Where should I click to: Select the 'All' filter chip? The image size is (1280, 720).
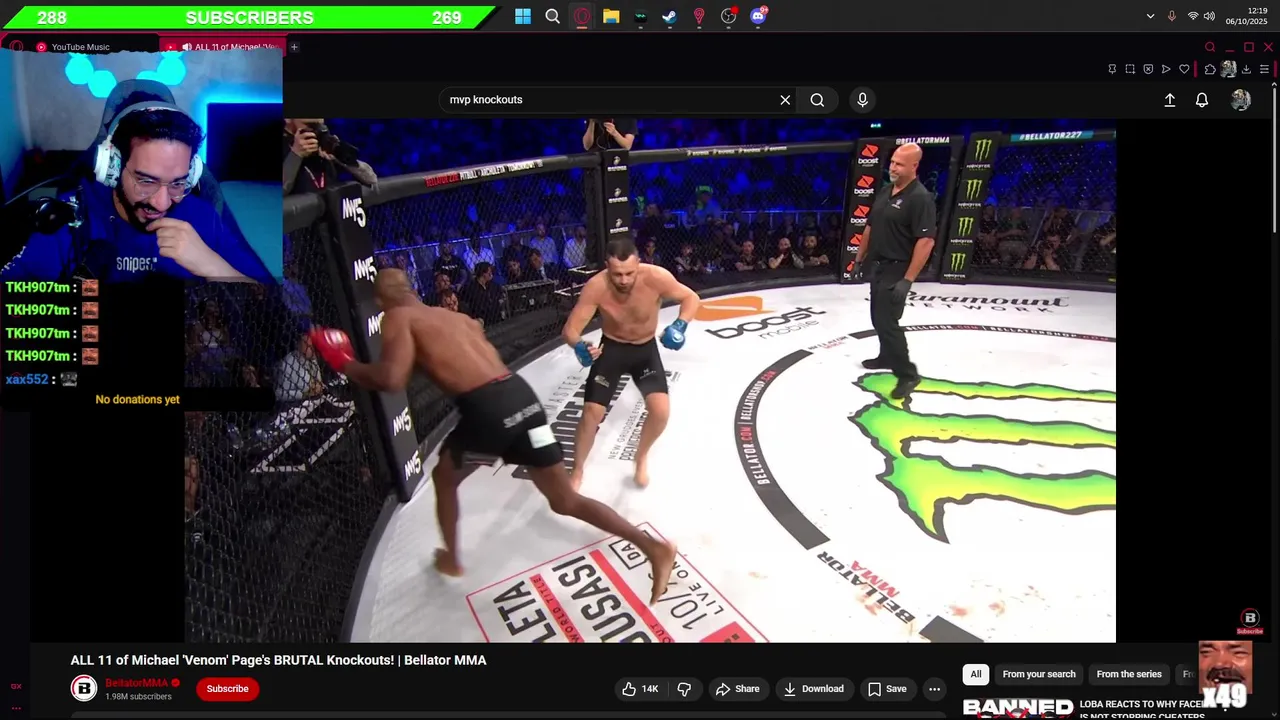click(x=976, y=674)
